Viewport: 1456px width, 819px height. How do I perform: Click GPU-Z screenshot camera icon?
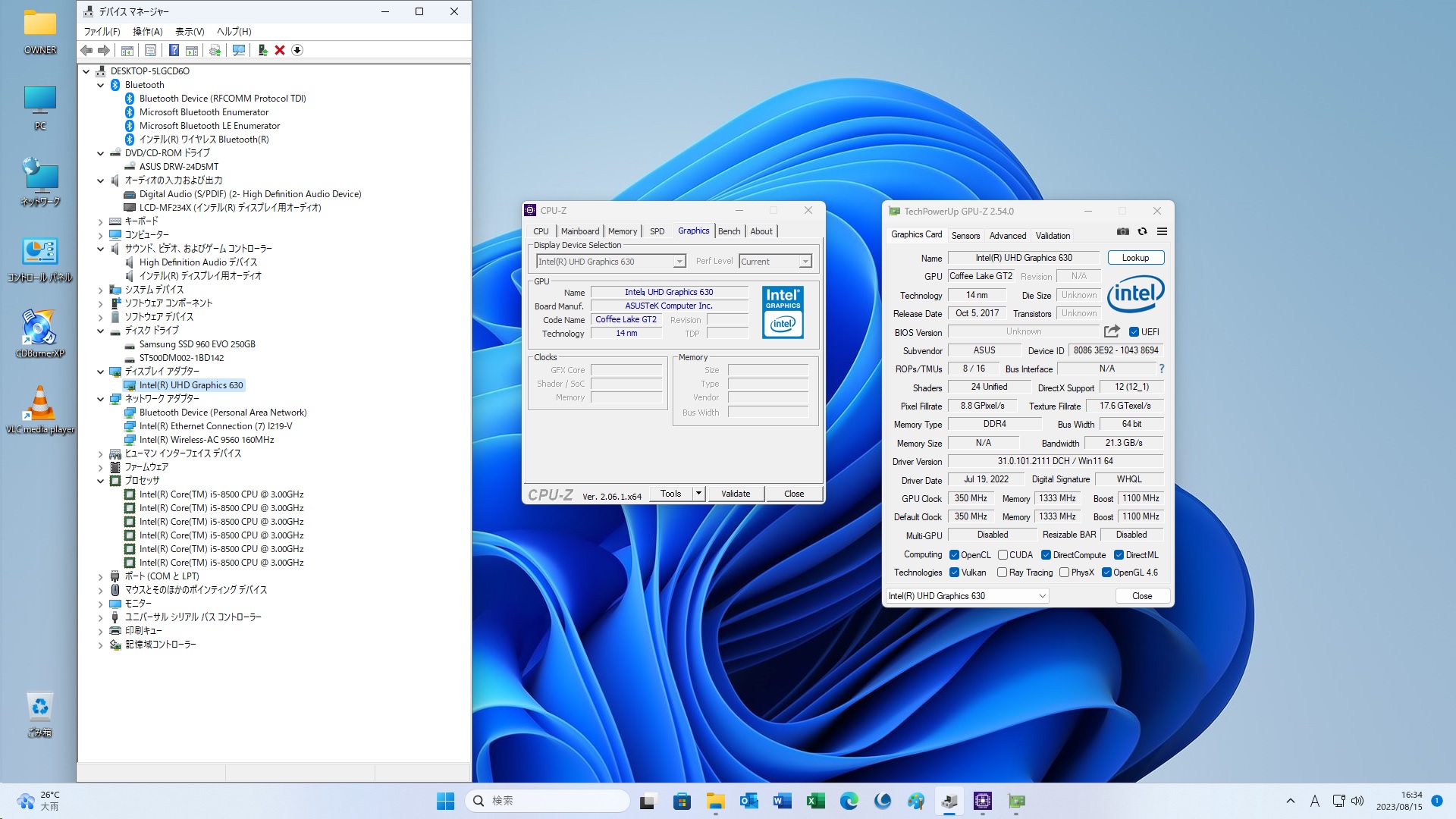coord(1123,232)
